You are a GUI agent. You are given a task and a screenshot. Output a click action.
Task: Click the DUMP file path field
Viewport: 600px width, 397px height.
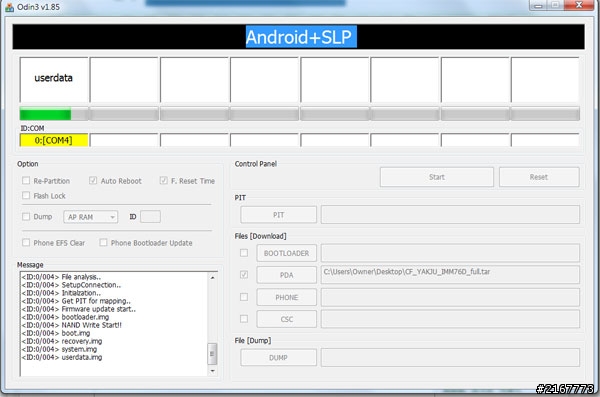click(450, 357)
